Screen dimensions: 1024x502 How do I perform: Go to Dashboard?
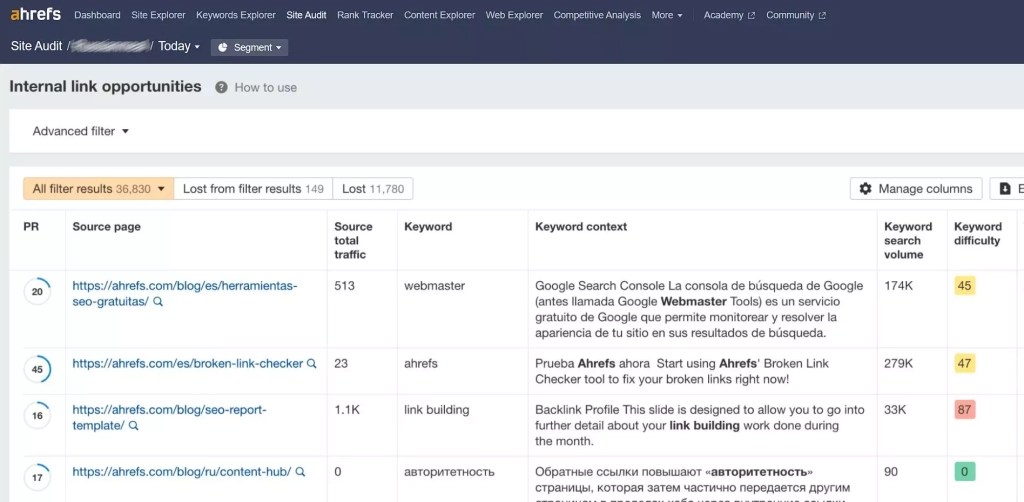coord(97,15)
